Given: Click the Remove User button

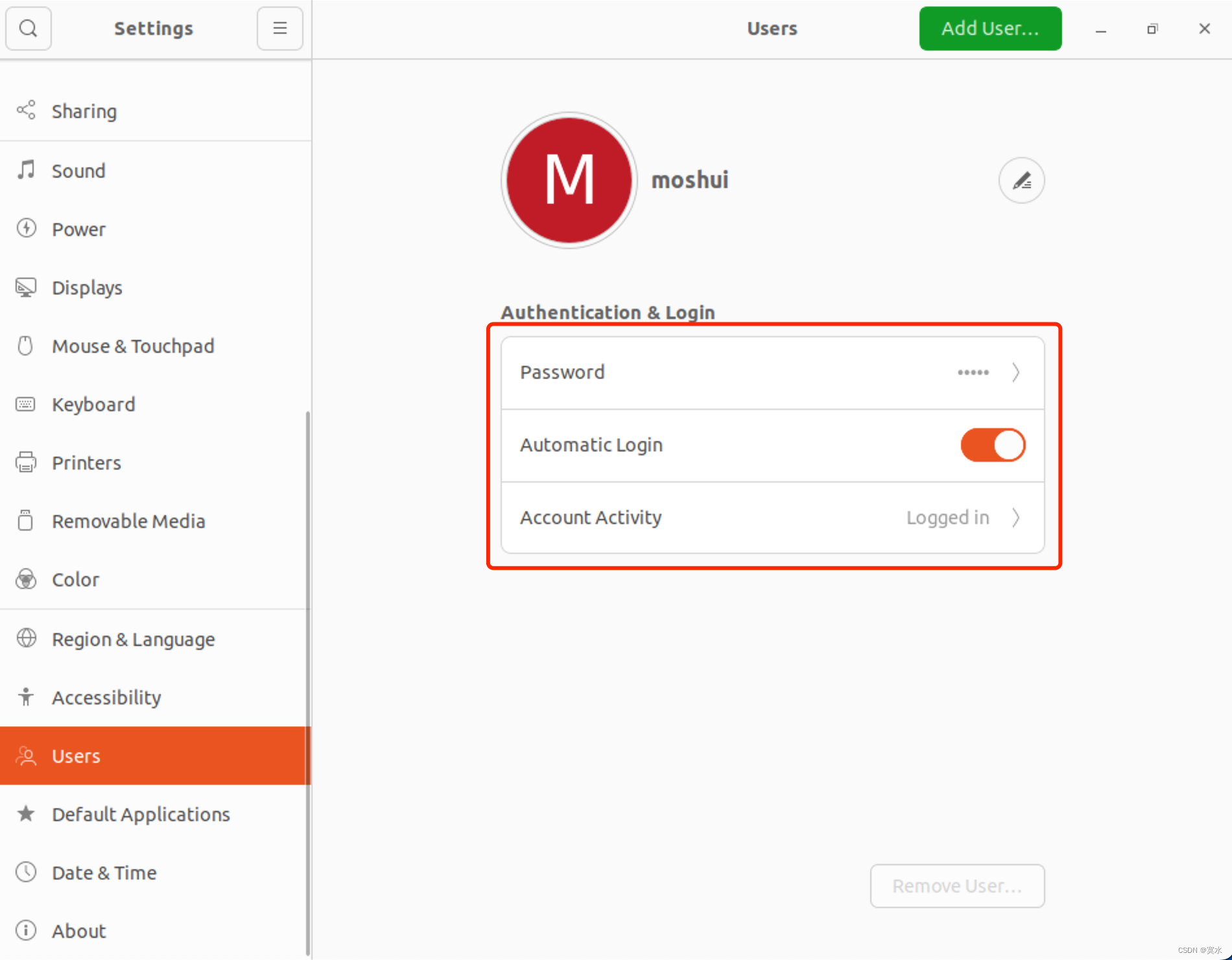Looking at the screenshot, I should (957, 886).
